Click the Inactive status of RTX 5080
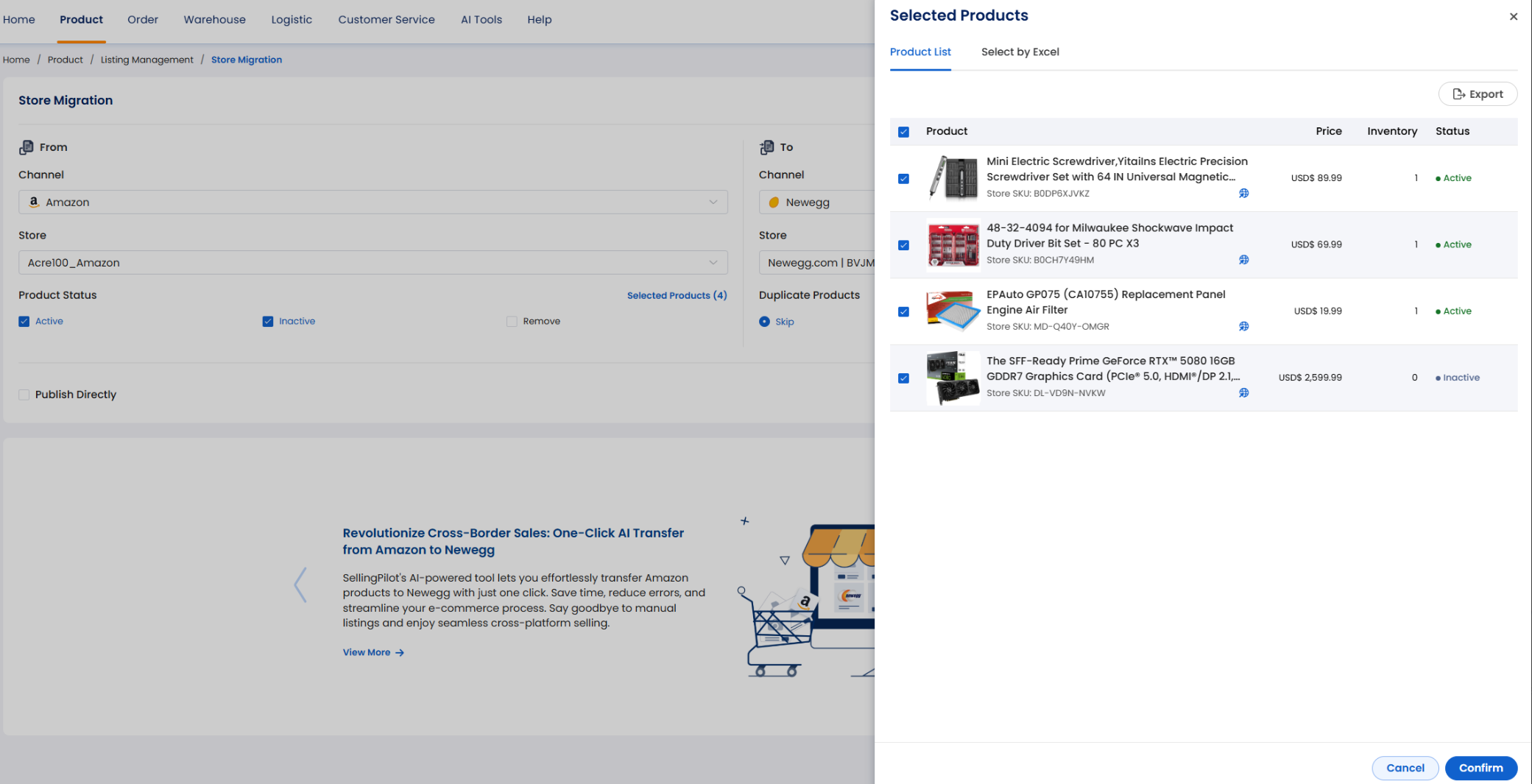 pyautogui.click(x=1458, y=378)
